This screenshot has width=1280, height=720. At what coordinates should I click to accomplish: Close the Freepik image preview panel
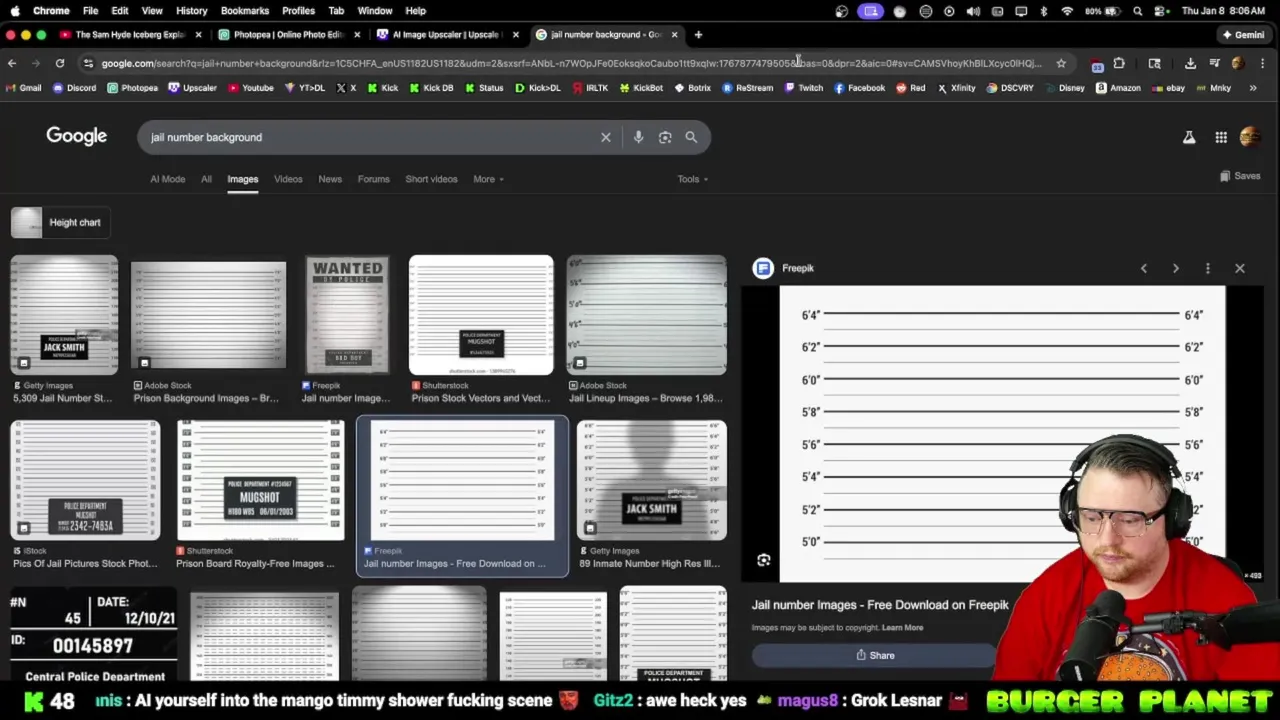(1240, 268)
